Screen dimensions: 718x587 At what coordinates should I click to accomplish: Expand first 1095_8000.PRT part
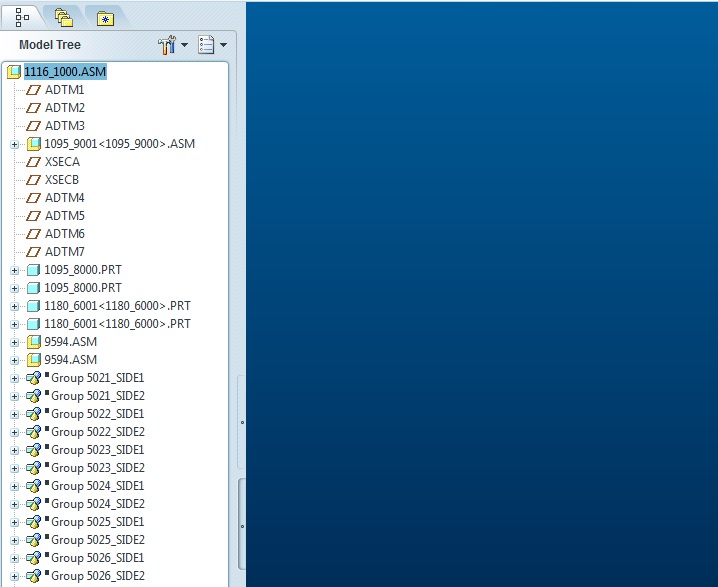tap(14, 270)
